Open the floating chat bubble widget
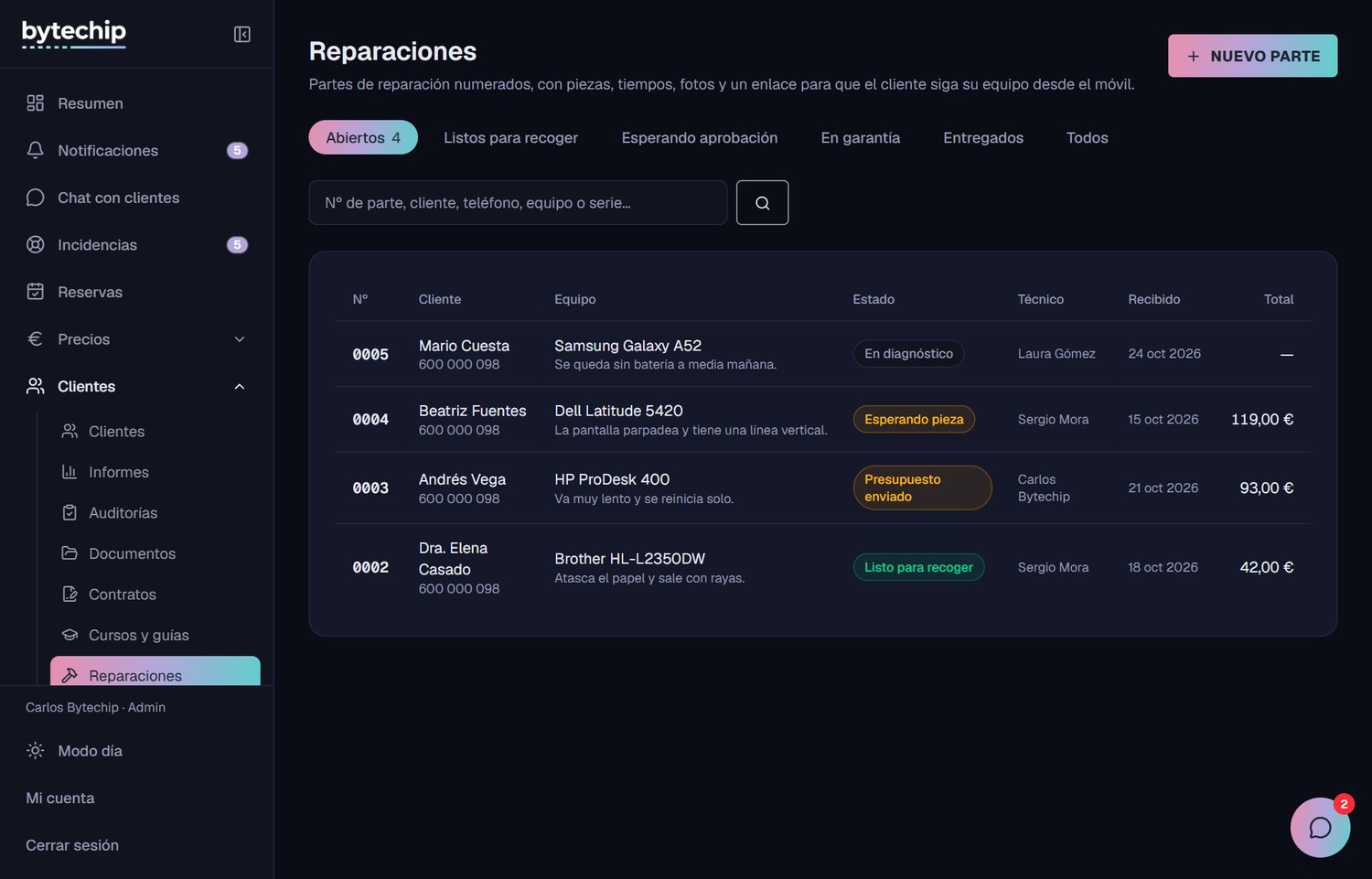Screen dimensions: 1372x879 [1320, 827]
